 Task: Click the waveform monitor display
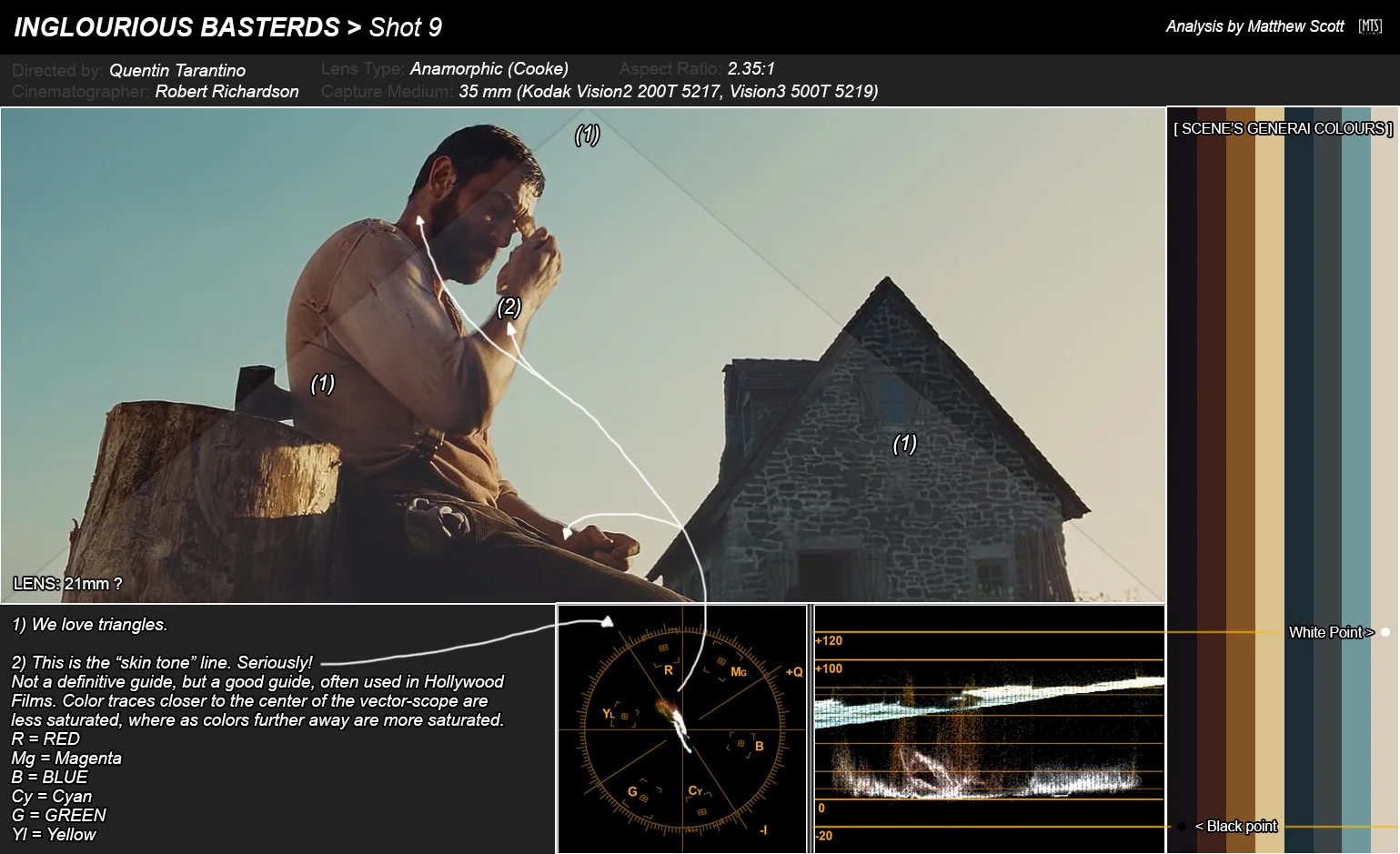(x=989, y=729)
